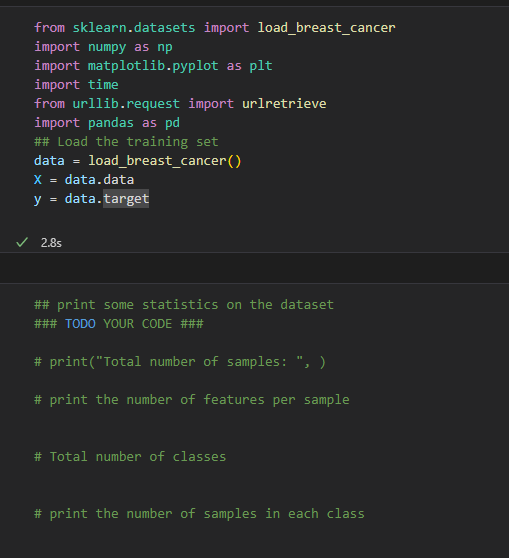Click the number of features per sample comment
Viewport: 509px width, 558px height.
[x=192, y=400]
